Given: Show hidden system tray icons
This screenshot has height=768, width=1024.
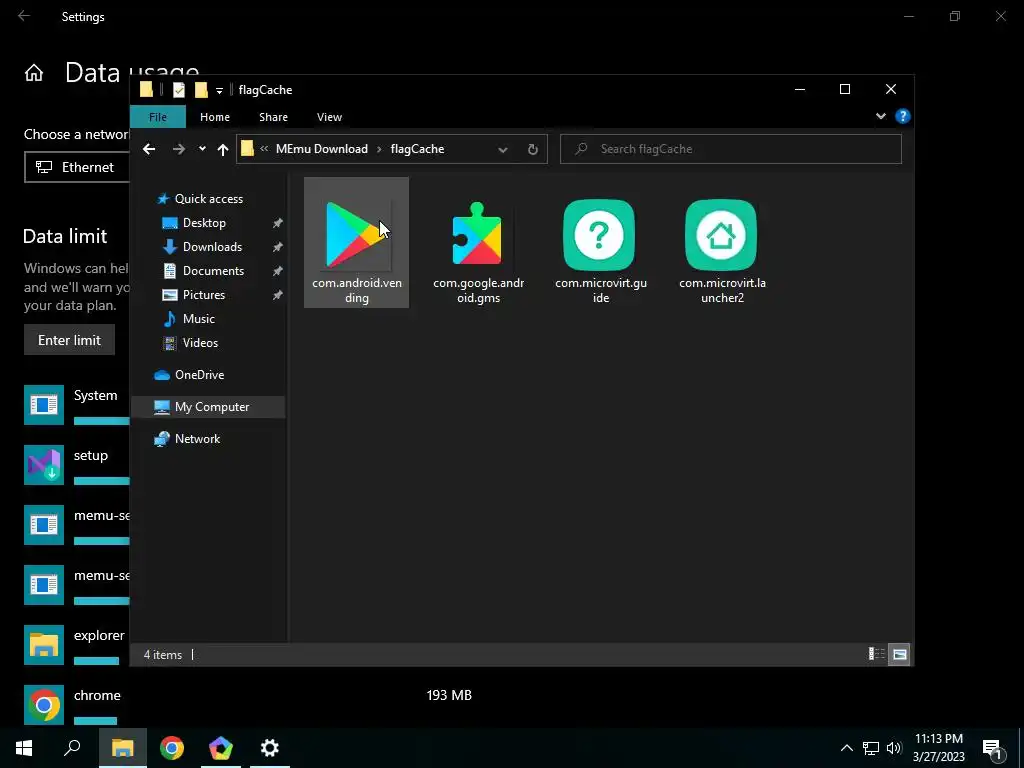Looking at the screenshot, I should (x=846, y=748).
